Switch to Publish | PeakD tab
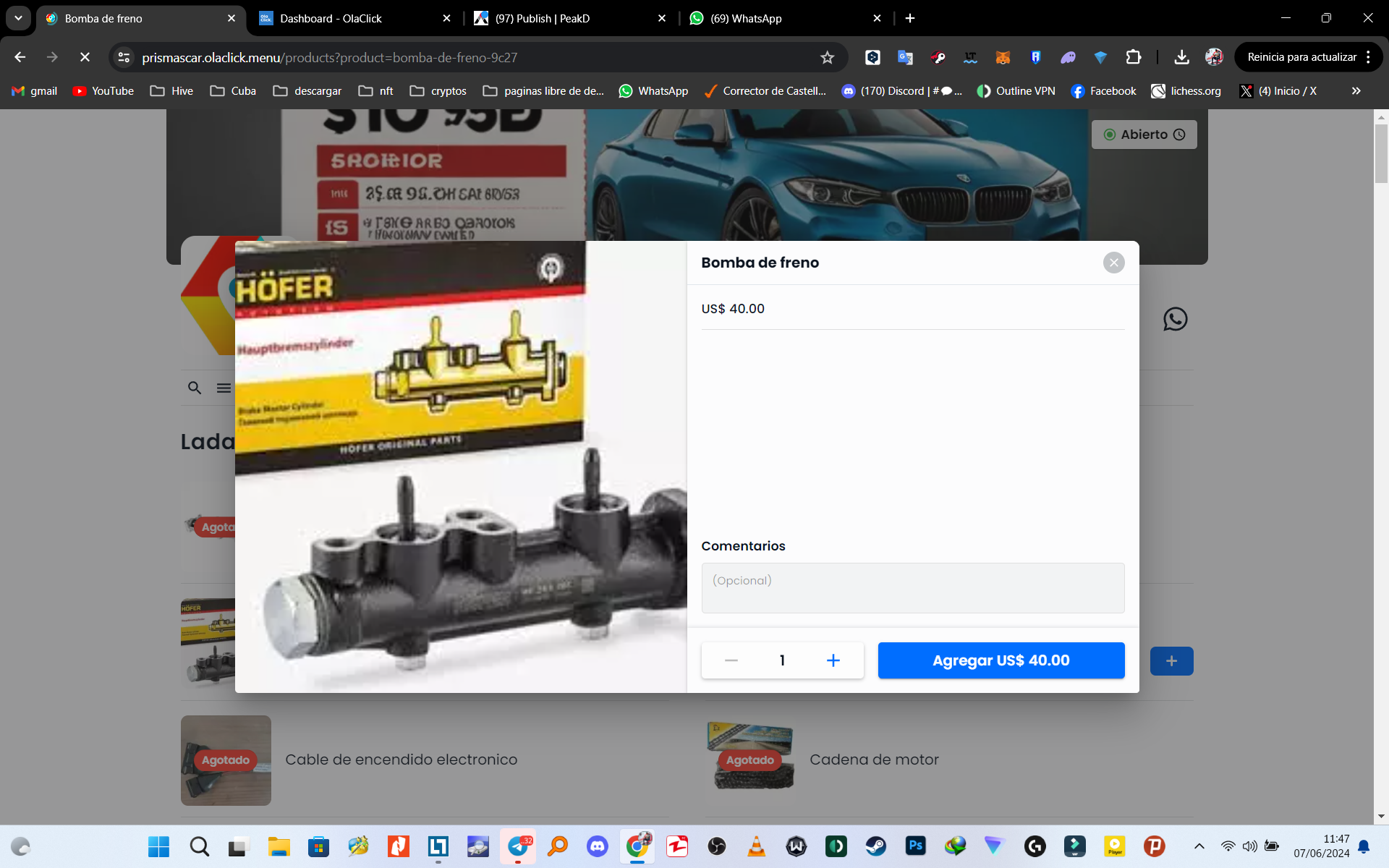 (570, 18)
